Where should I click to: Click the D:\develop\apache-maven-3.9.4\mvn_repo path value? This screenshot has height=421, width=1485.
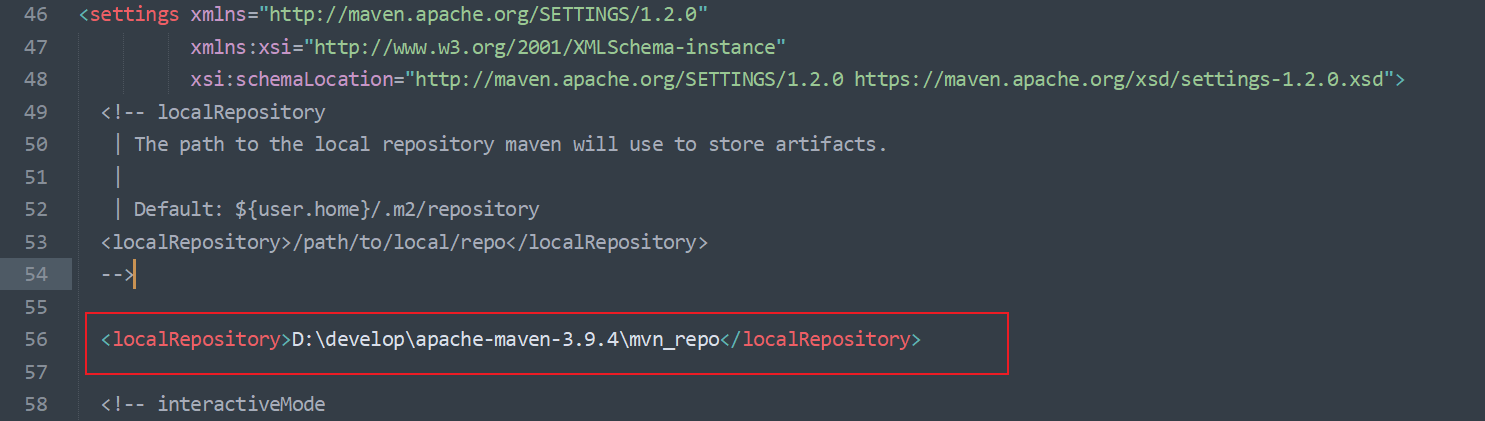506,339
